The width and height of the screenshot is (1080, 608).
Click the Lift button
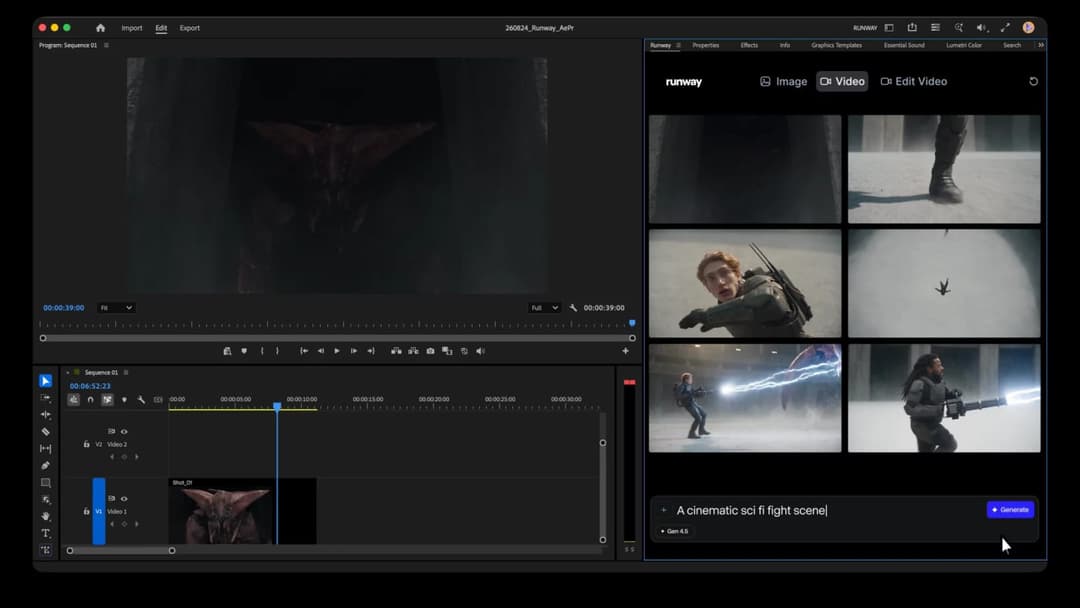396,351
